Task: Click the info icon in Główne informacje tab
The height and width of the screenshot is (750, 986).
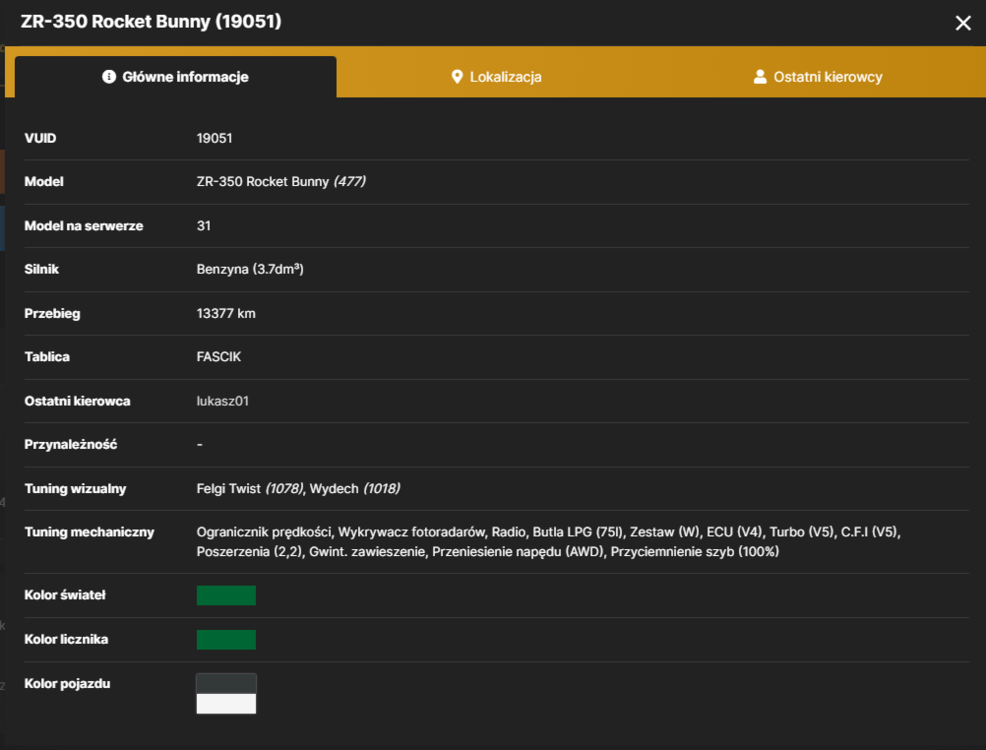Action: tap(109, 77)
